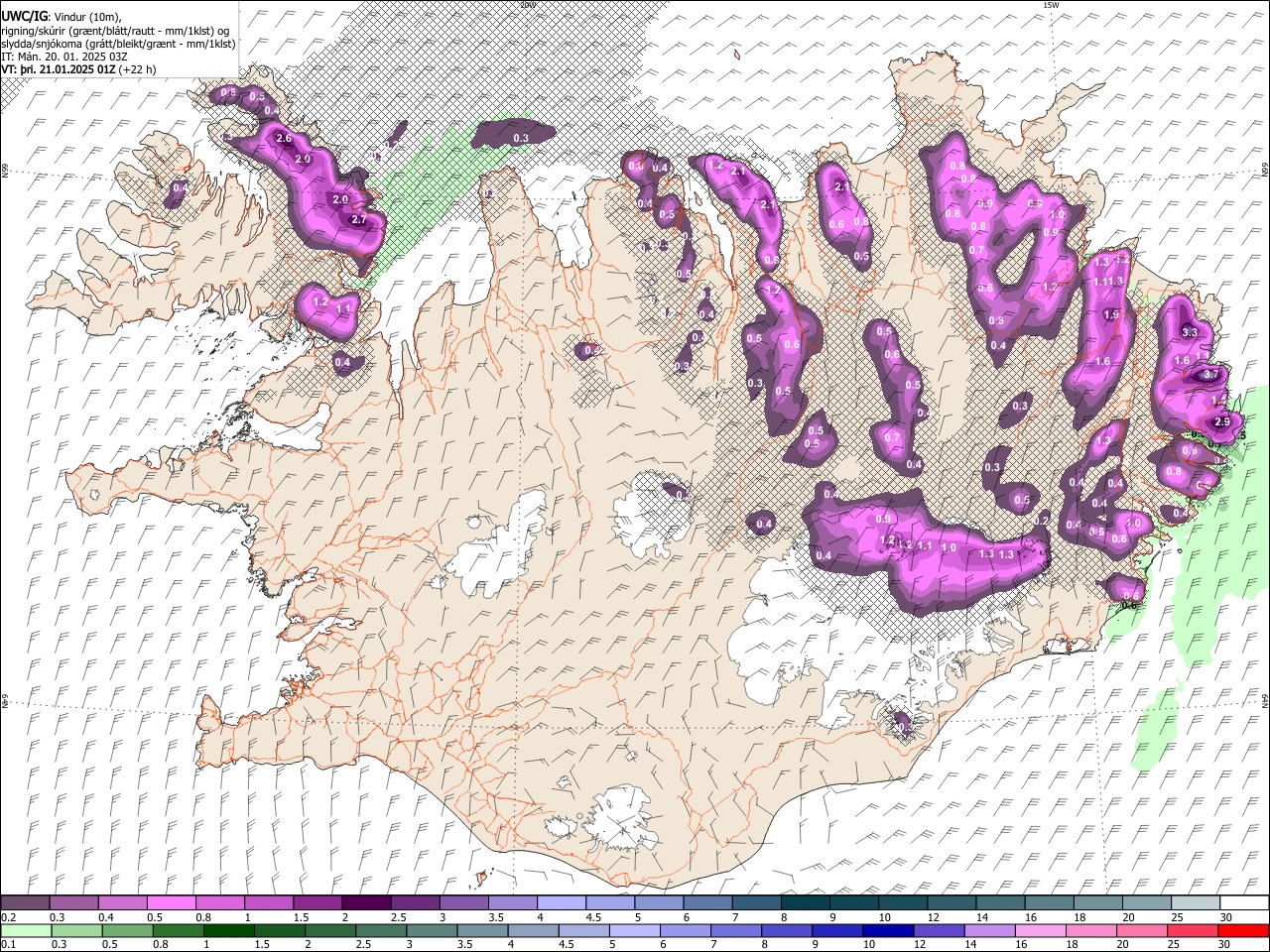Screen dimensions: 1270x952
Task: Click the 1.9 precipitation value on the map
Action: (x=1111, y=314)
